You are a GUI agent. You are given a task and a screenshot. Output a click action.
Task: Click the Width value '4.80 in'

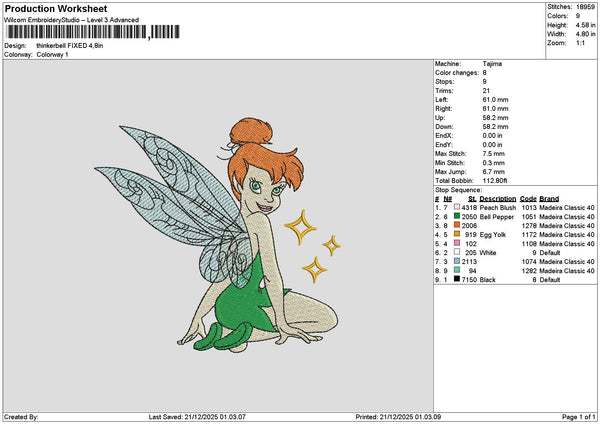(585, 34)
